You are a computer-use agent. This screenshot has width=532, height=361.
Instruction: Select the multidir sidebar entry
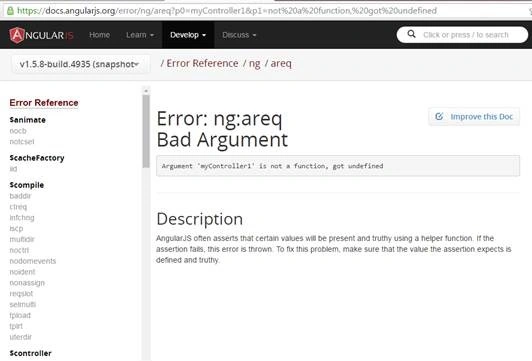click(22, 240)
